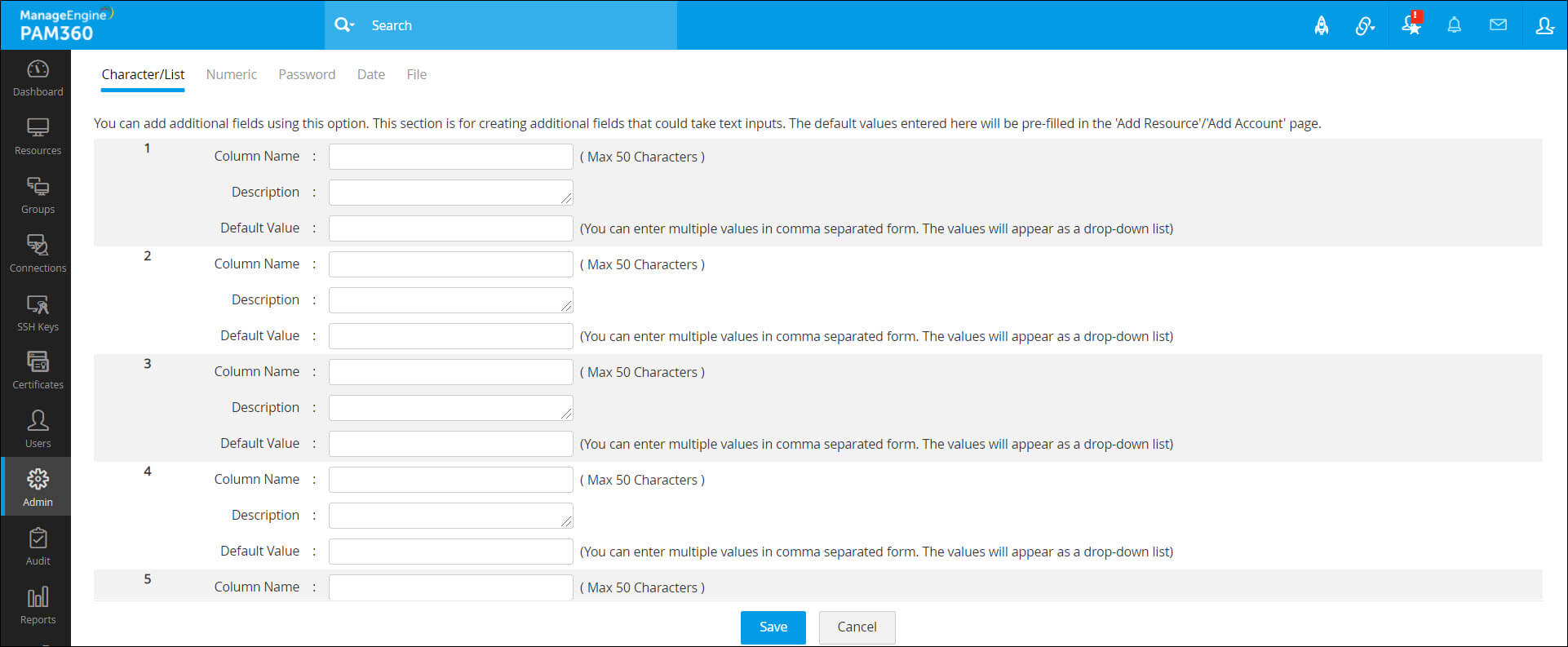Viewport: 1568px width, 647px height.
Task: Open notifications bell icon
Action: [1454, 25]
